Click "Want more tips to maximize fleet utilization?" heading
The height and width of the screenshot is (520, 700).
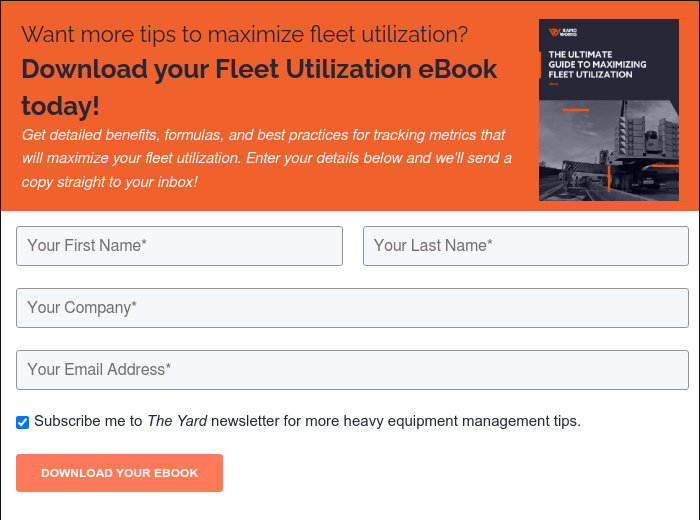[x=245, y=34]
